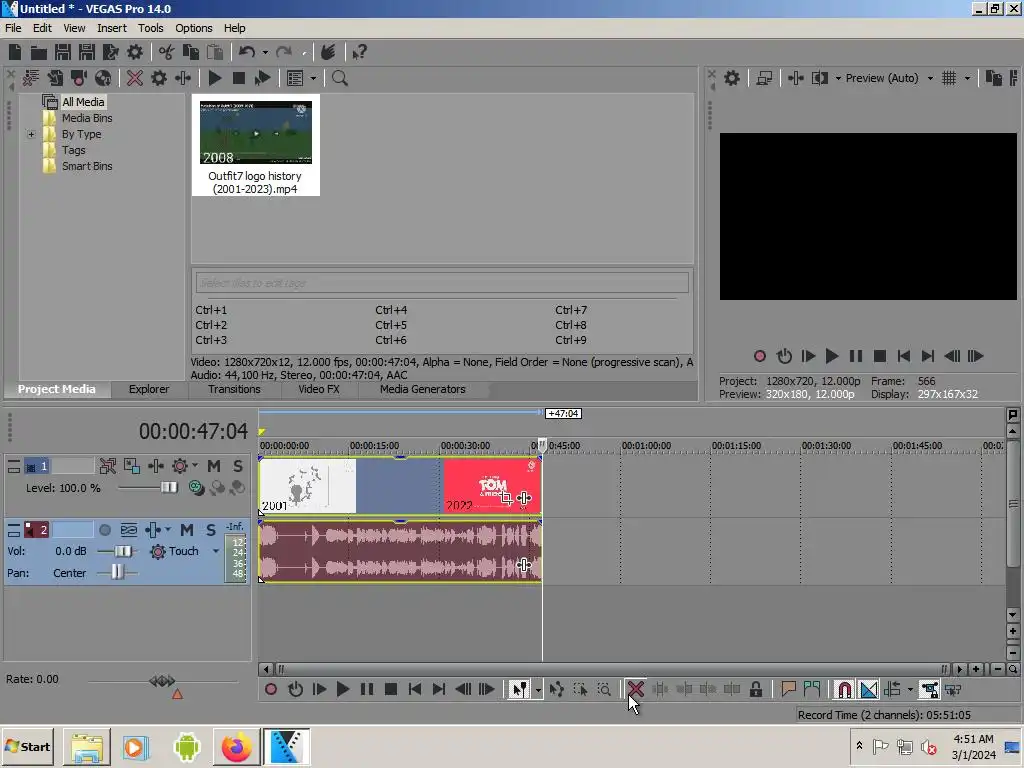This screenshot has height=768, width=1024.
Task: Select the Media Bins folder
Action: (87, 118)
